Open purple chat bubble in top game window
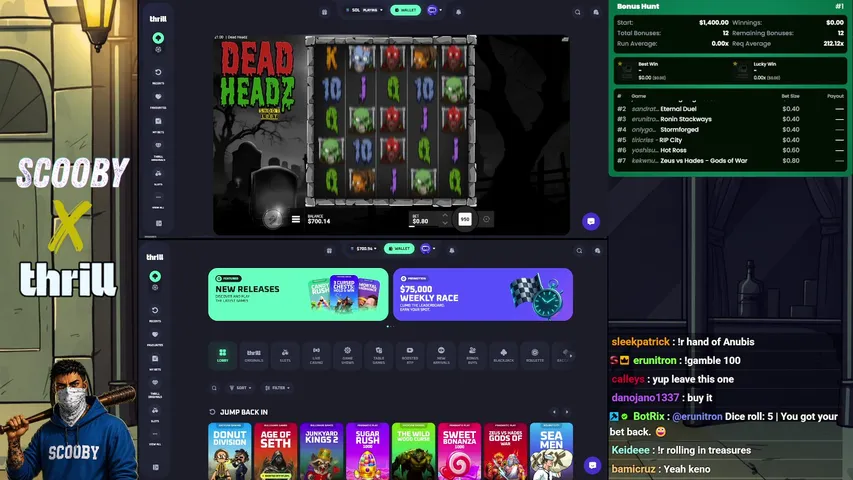853x480 pixels. tap(591, 221)
